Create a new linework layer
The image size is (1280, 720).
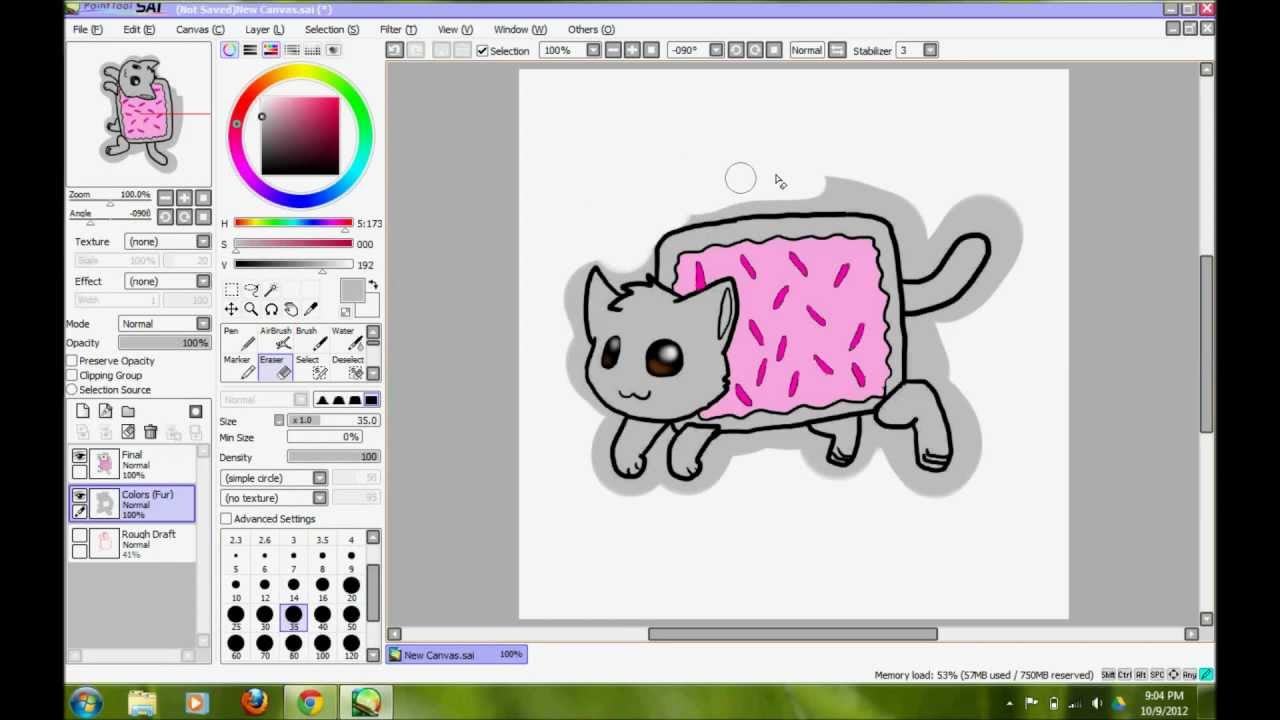pyautogui.click(x=105, y=411)
